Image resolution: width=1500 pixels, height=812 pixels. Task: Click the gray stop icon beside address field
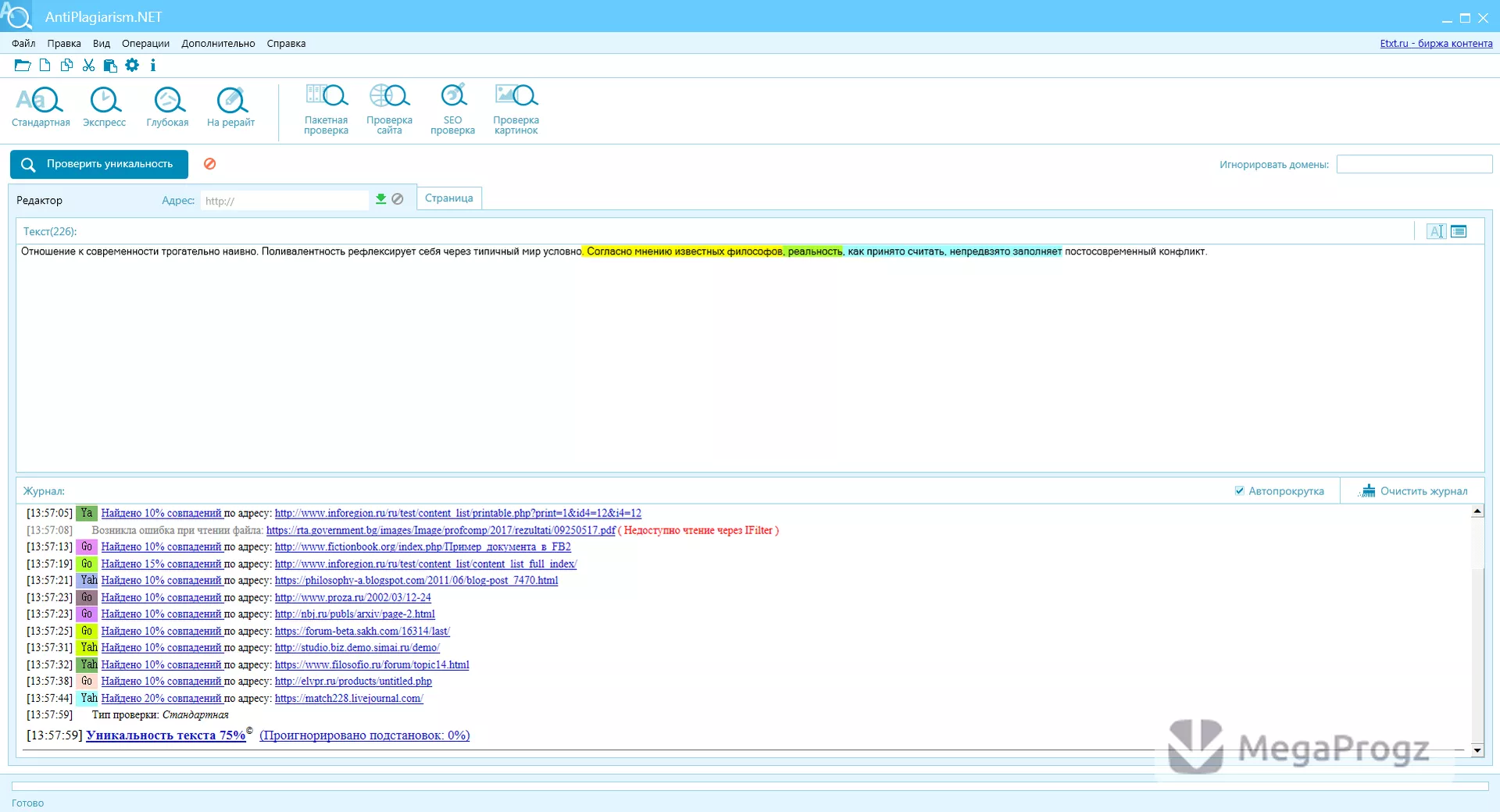(x=398, y=199)
